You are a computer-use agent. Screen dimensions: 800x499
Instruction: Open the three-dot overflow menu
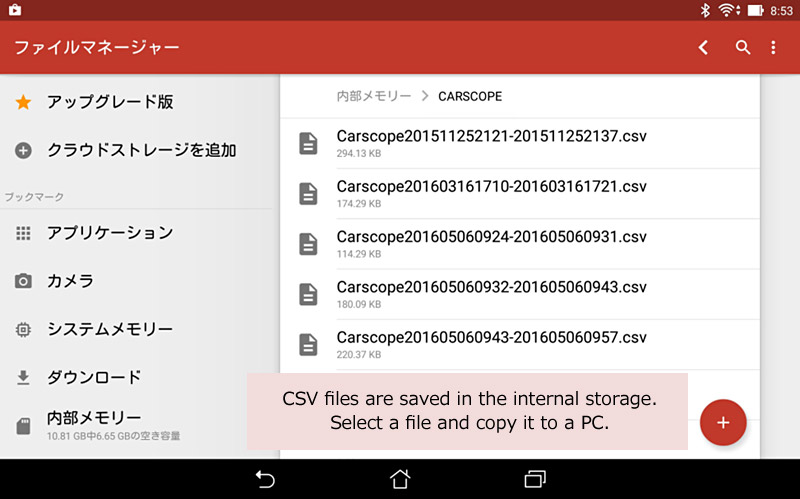(773, 47)
